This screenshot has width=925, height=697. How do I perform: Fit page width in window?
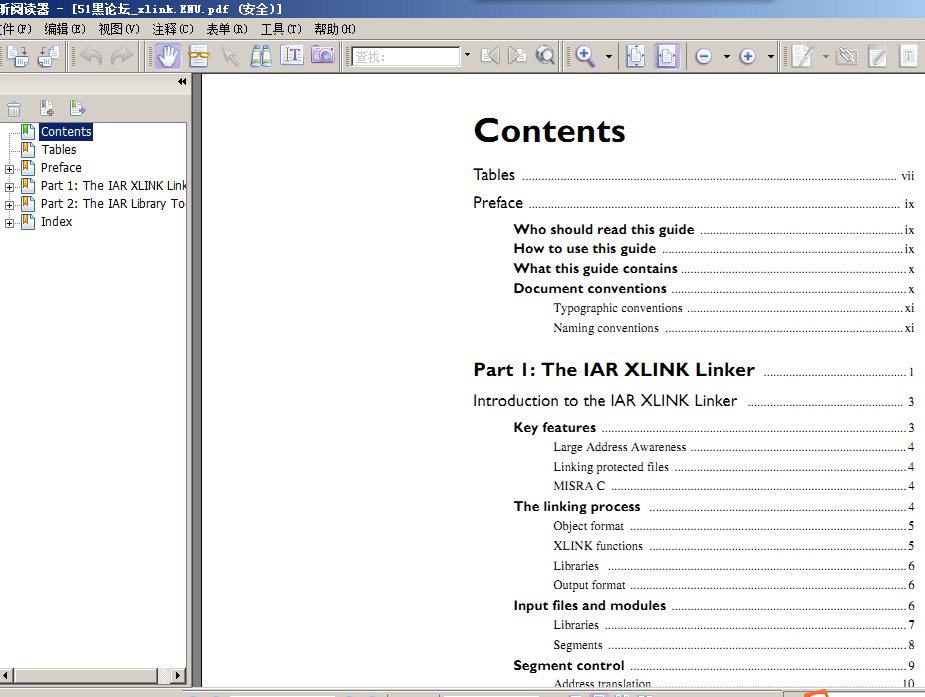click(667, 56)
